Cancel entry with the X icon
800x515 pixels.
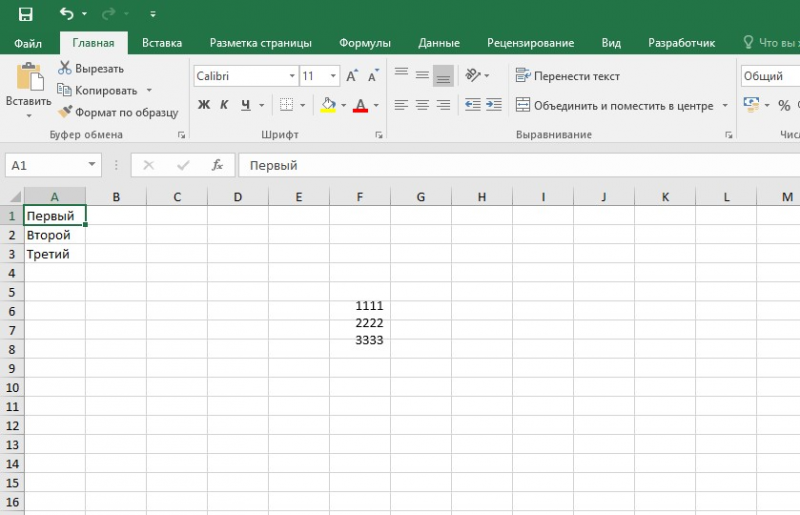pos(148,165)
